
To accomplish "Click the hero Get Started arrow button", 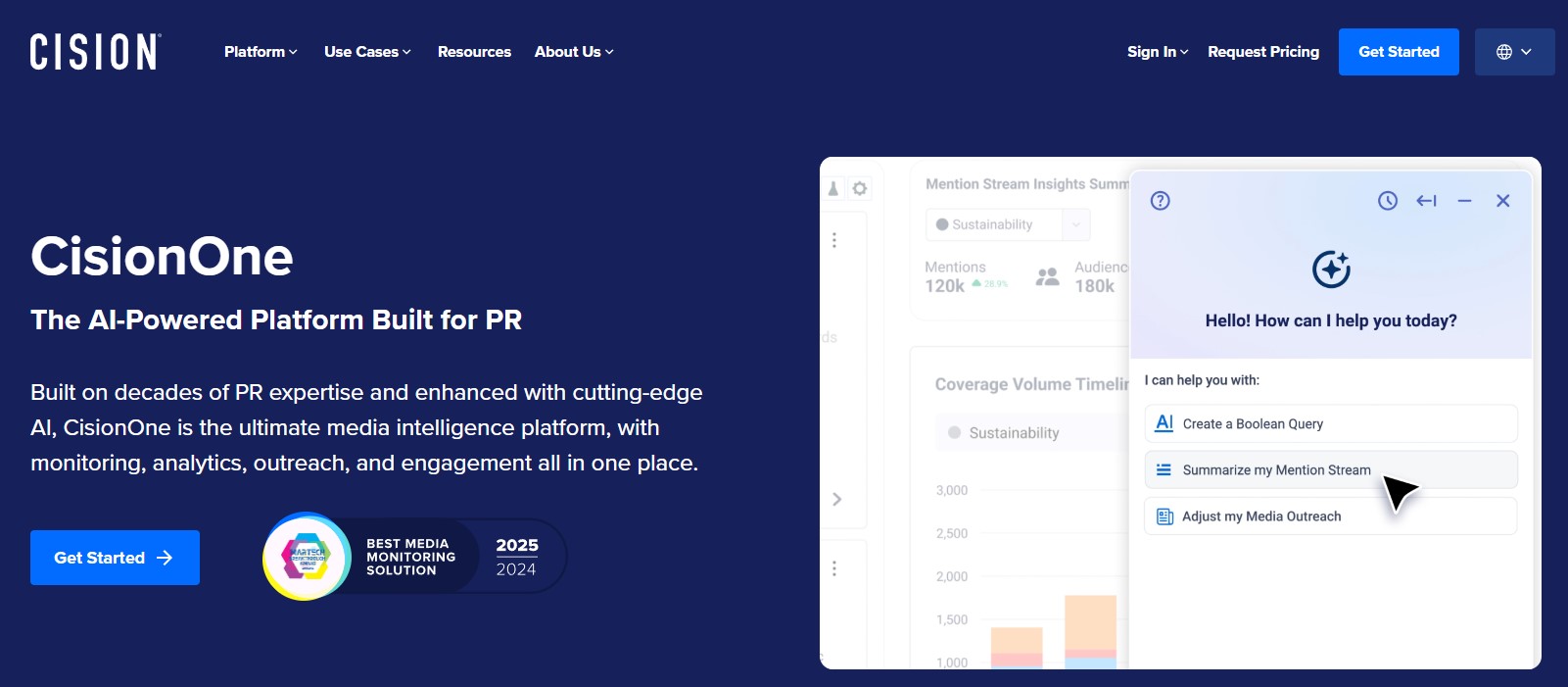I will tap(115, 558).
